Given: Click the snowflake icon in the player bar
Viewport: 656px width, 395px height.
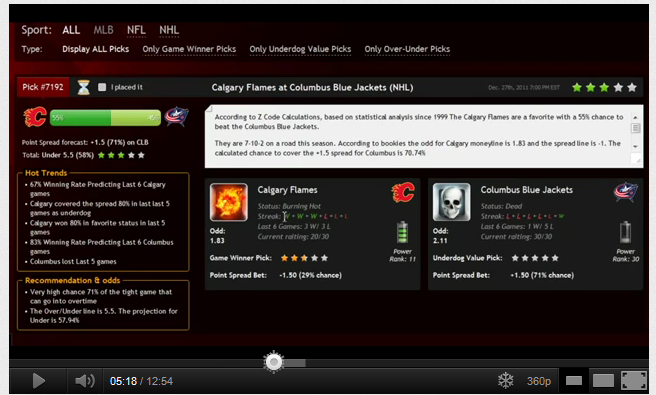Looking at the screenshot, I should (505, 381).
